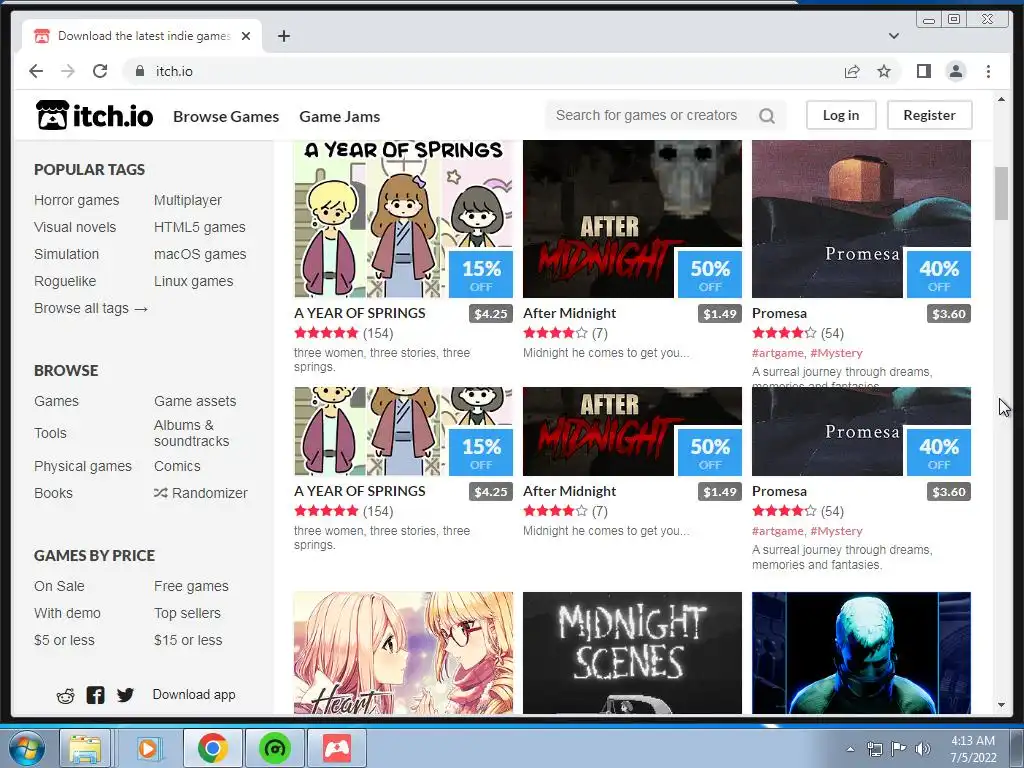Open Visual novels tag
Viewport: 1024px width, 768px height.
(75, 227)
